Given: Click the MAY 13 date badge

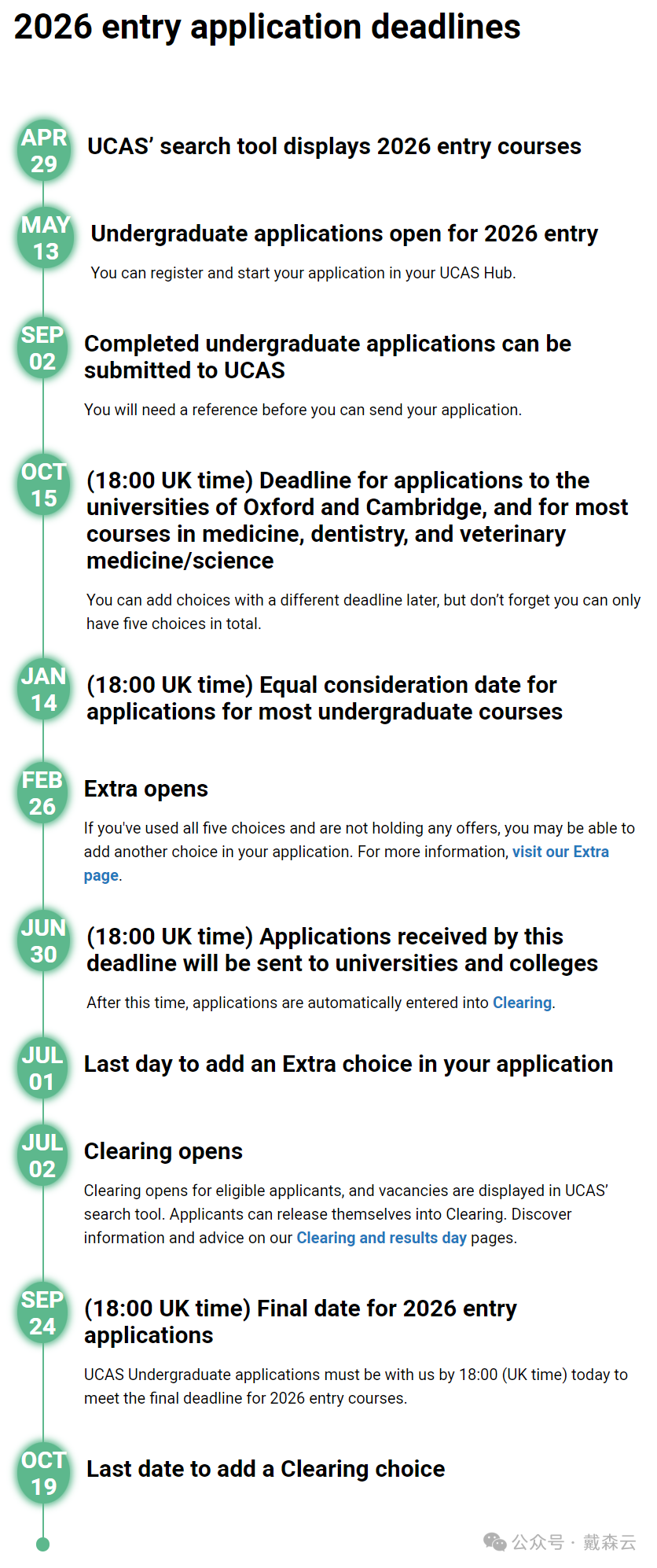Looking at the screenshot, I should pos(45,237).
